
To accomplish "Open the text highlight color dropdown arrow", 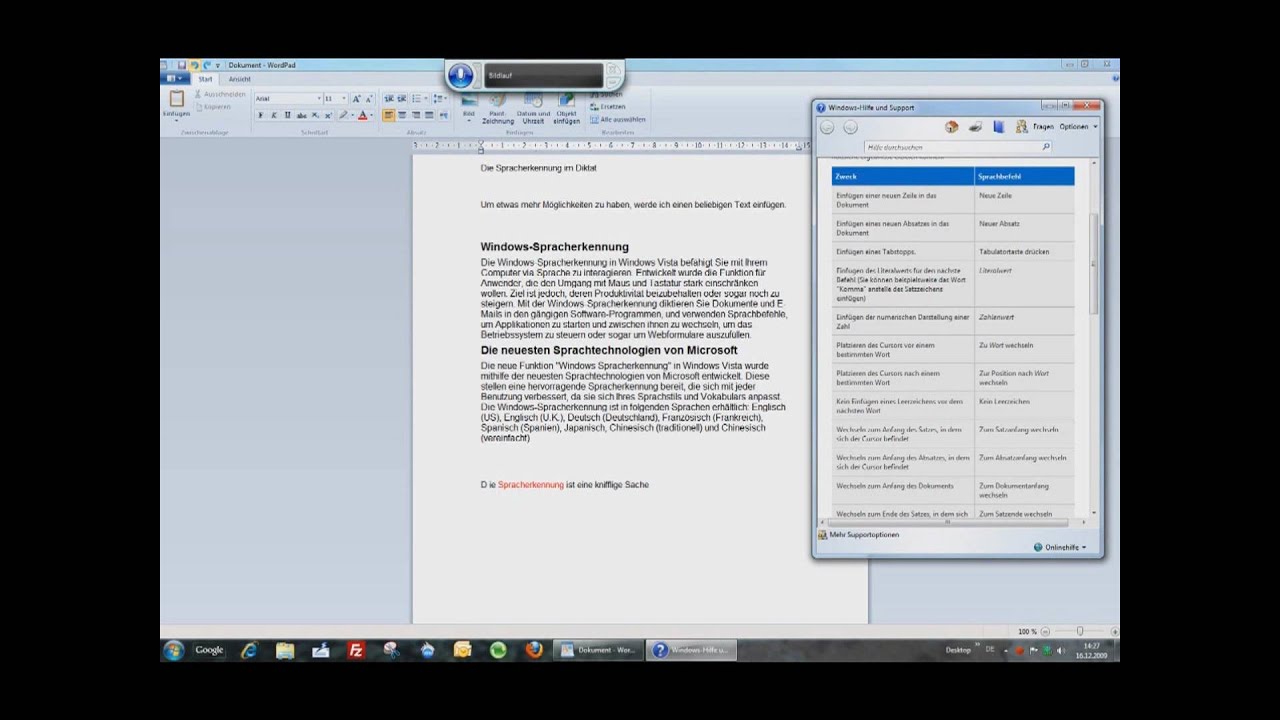I will [351, 115].
